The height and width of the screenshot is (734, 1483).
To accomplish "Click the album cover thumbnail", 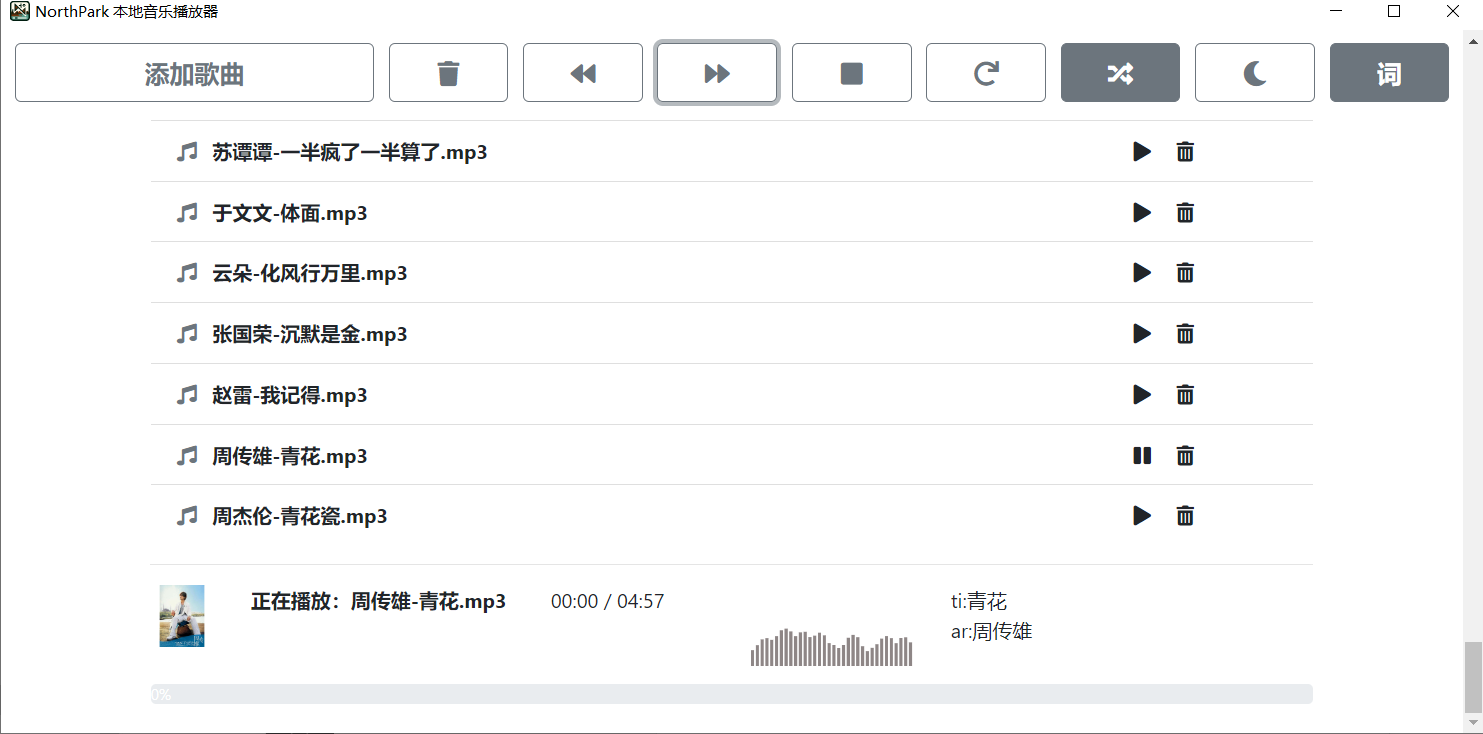I will (x=181, y=616).
